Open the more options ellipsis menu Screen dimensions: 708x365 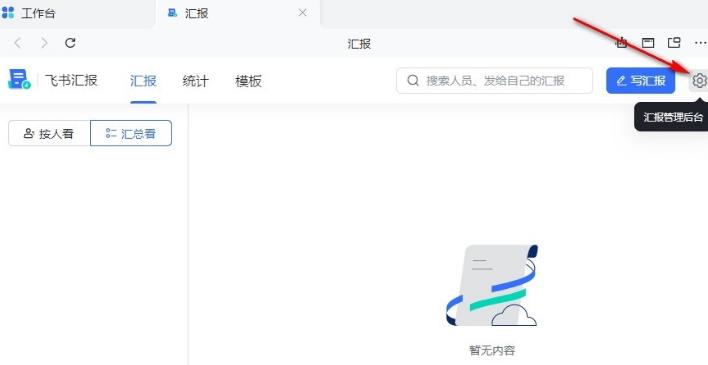click(700, 43)
